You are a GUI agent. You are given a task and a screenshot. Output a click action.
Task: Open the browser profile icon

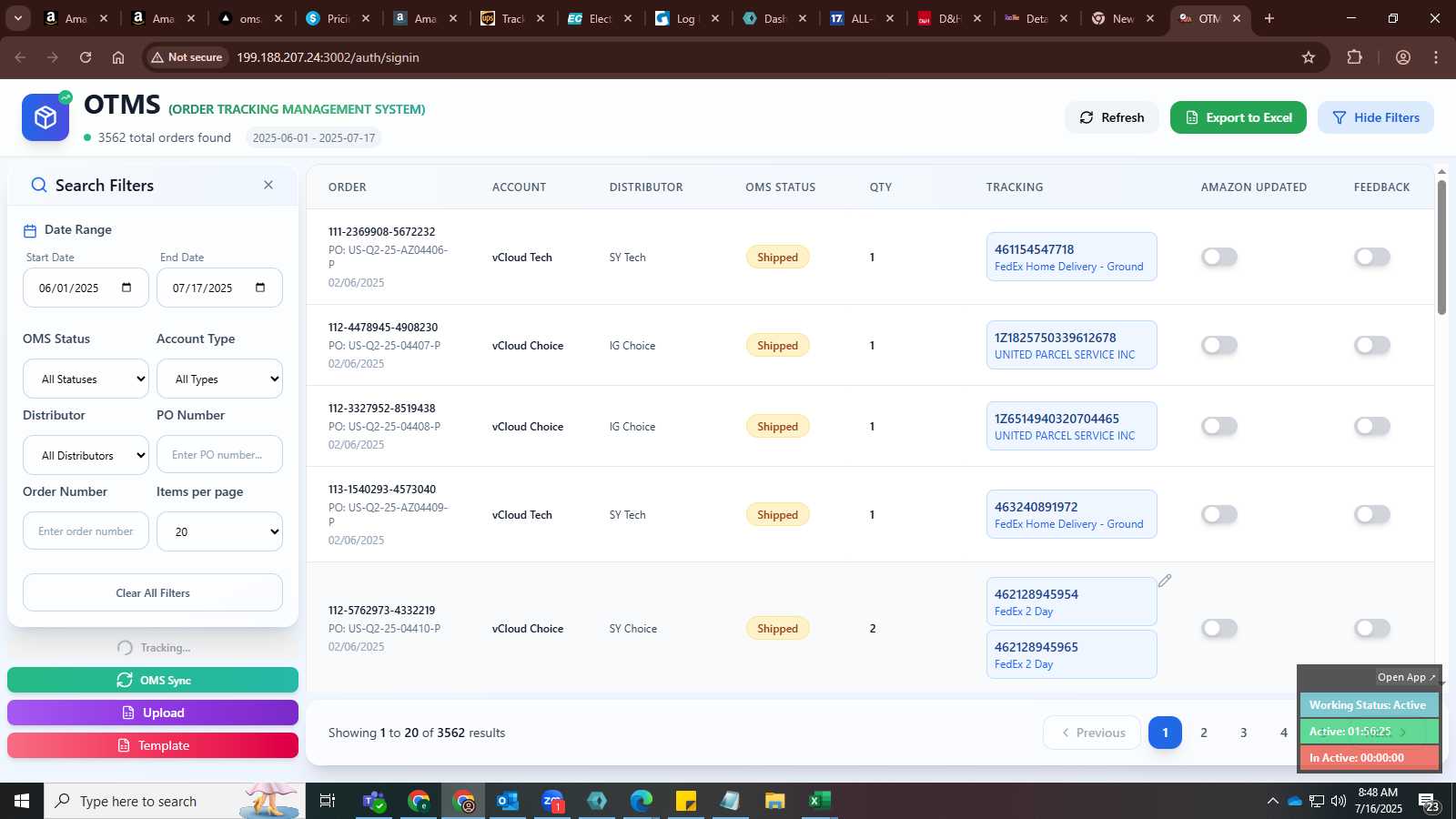pos(1403,57)
